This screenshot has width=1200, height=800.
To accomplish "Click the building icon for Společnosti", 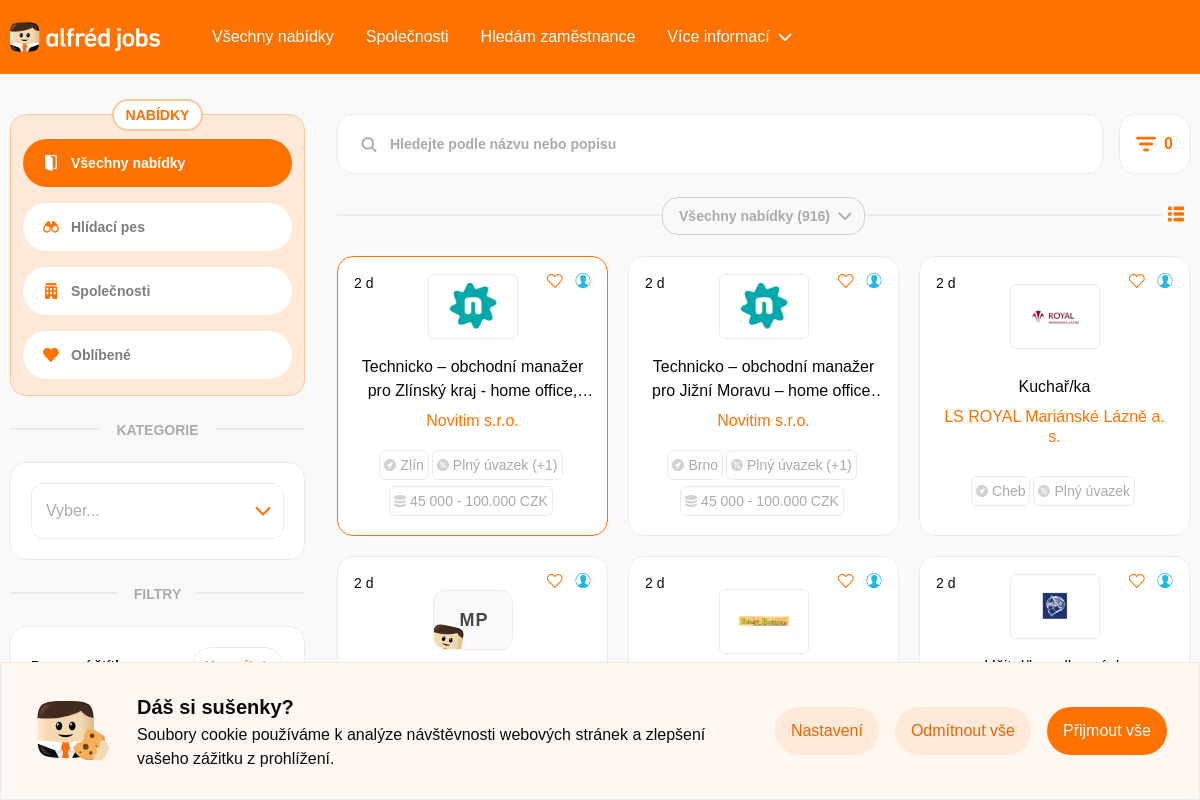I will coord(51,291).
